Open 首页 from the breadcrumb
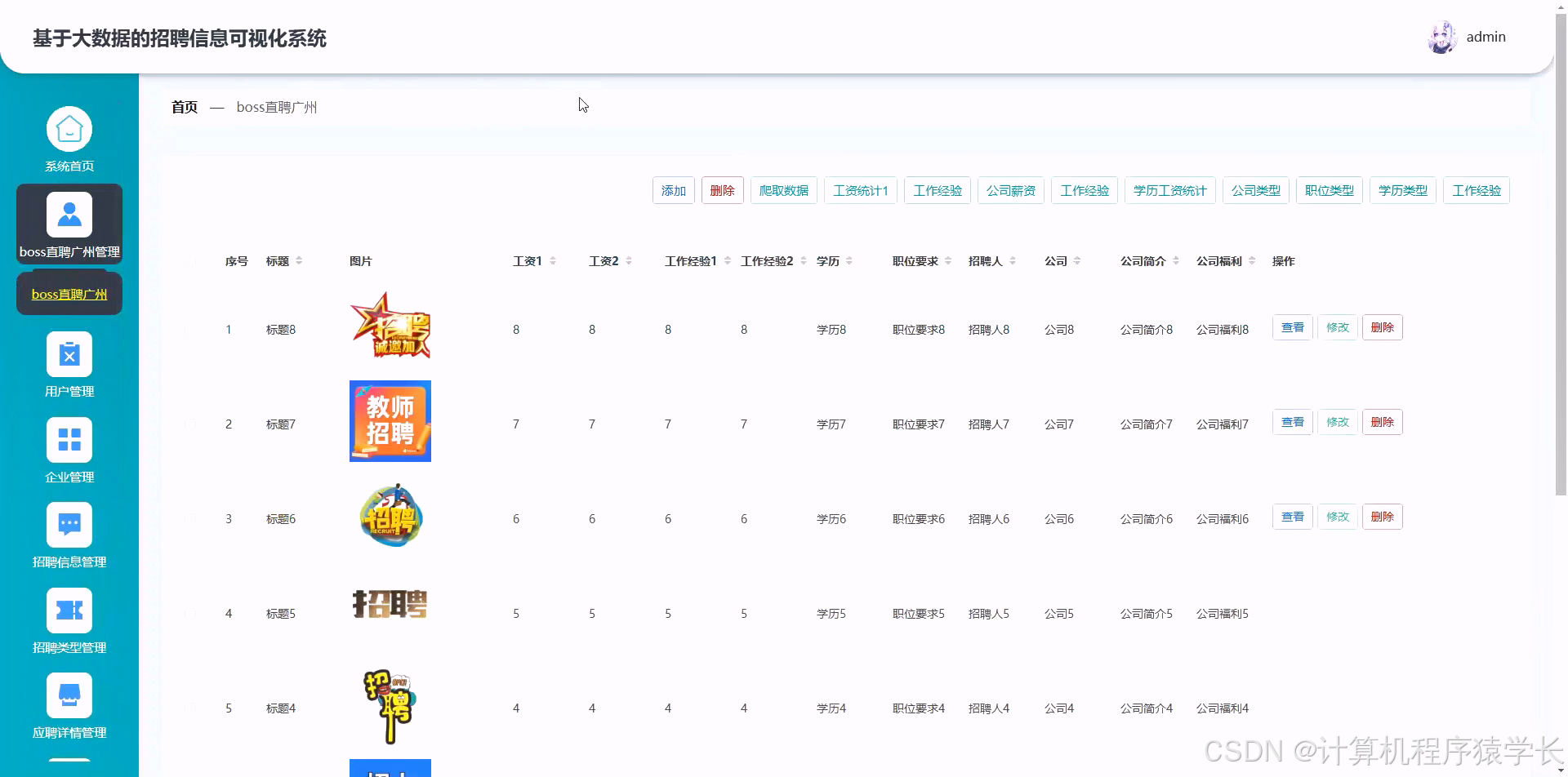1568x777 pixels. (183, 107)
